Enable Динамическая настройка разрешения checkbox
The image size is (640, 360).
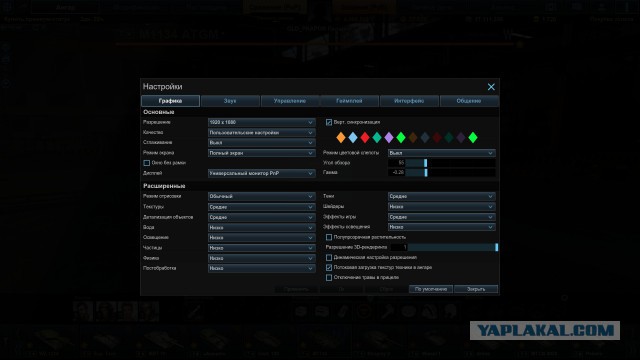click(x=329, y=258)
